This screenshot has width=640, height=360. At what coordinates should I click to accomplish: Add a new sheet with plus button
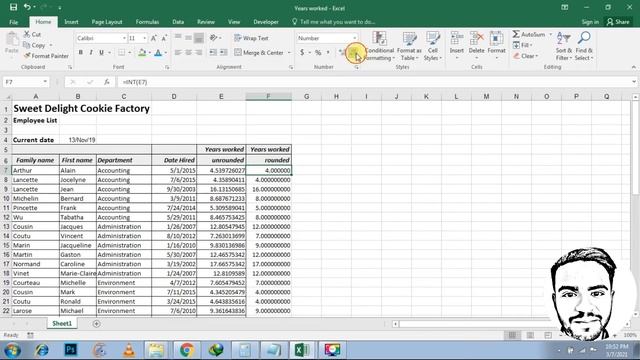[x=96, y=324]
